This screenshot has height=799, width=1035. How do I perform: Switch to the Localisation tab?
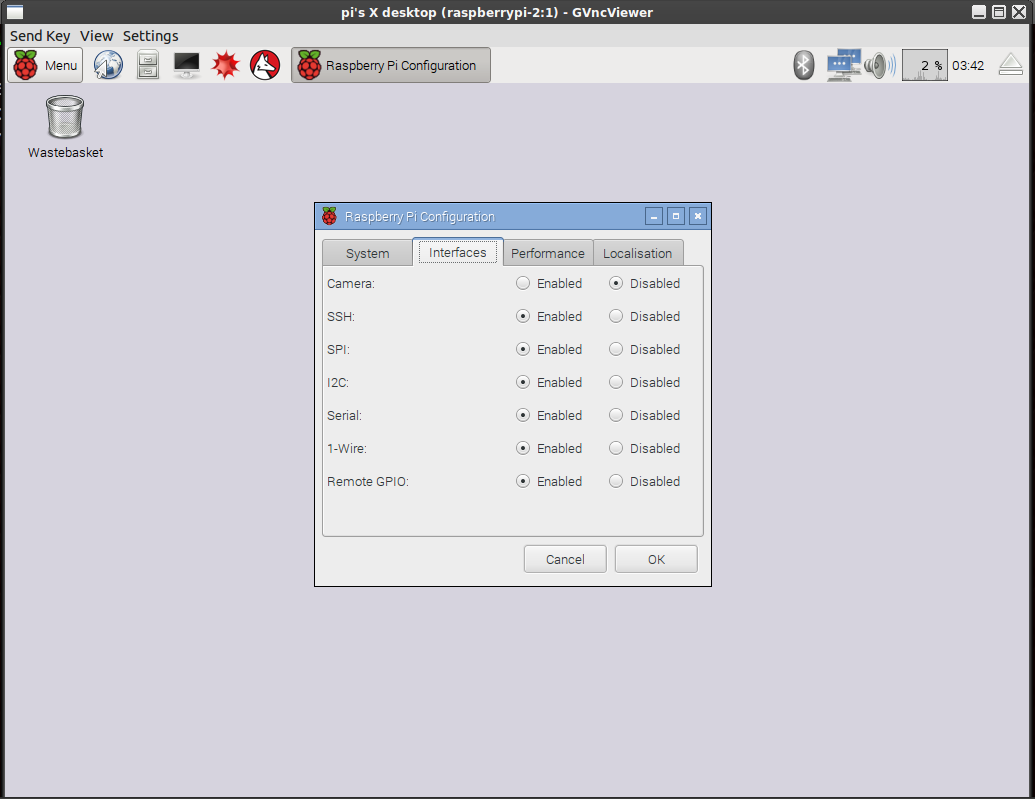click(x=638, y=253)
